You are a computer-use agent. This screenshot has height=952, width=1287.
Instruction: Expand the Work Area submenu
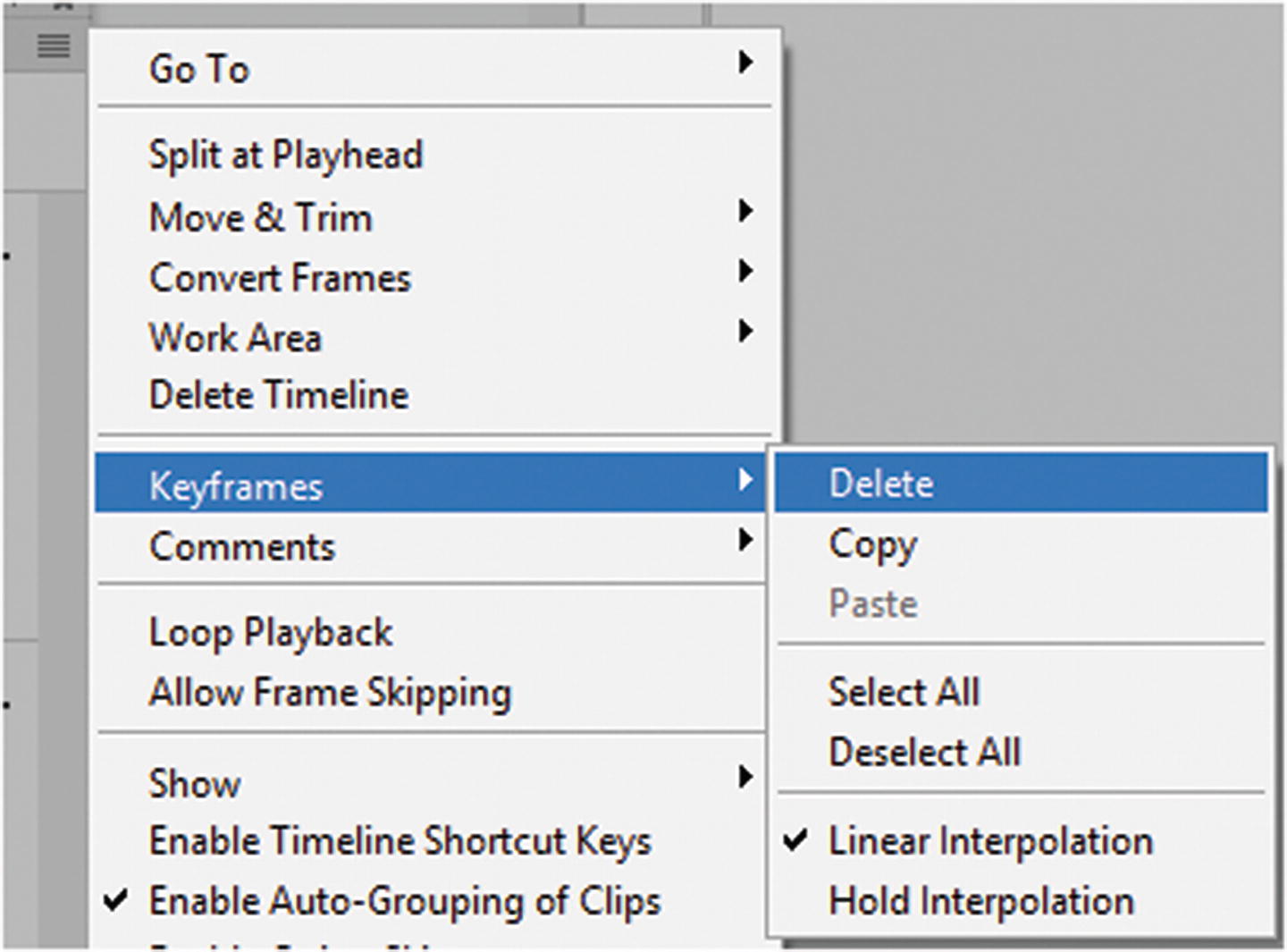click(235, 338)
